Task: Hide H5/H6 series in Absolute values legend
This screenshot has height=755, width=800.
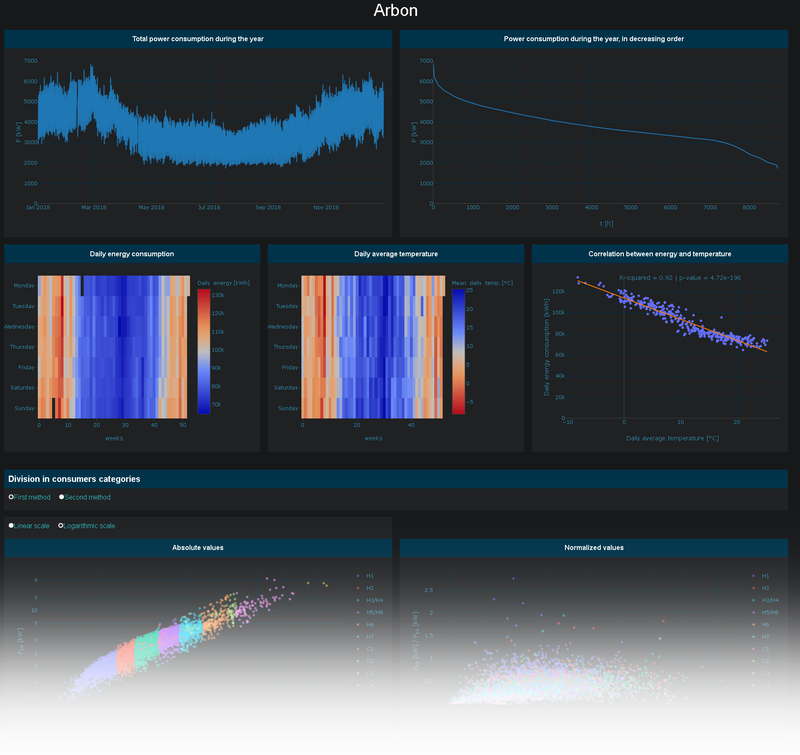Action: coord(358,612)
